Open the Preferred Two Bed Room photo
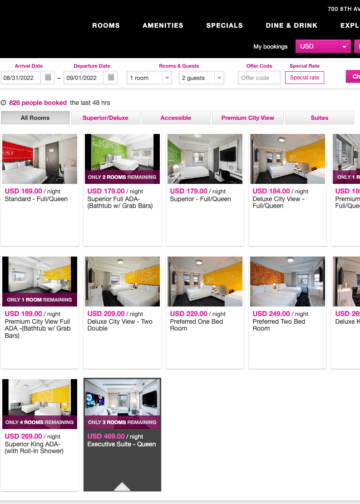This screenshot has width=360, height=504. pos(287,281)
